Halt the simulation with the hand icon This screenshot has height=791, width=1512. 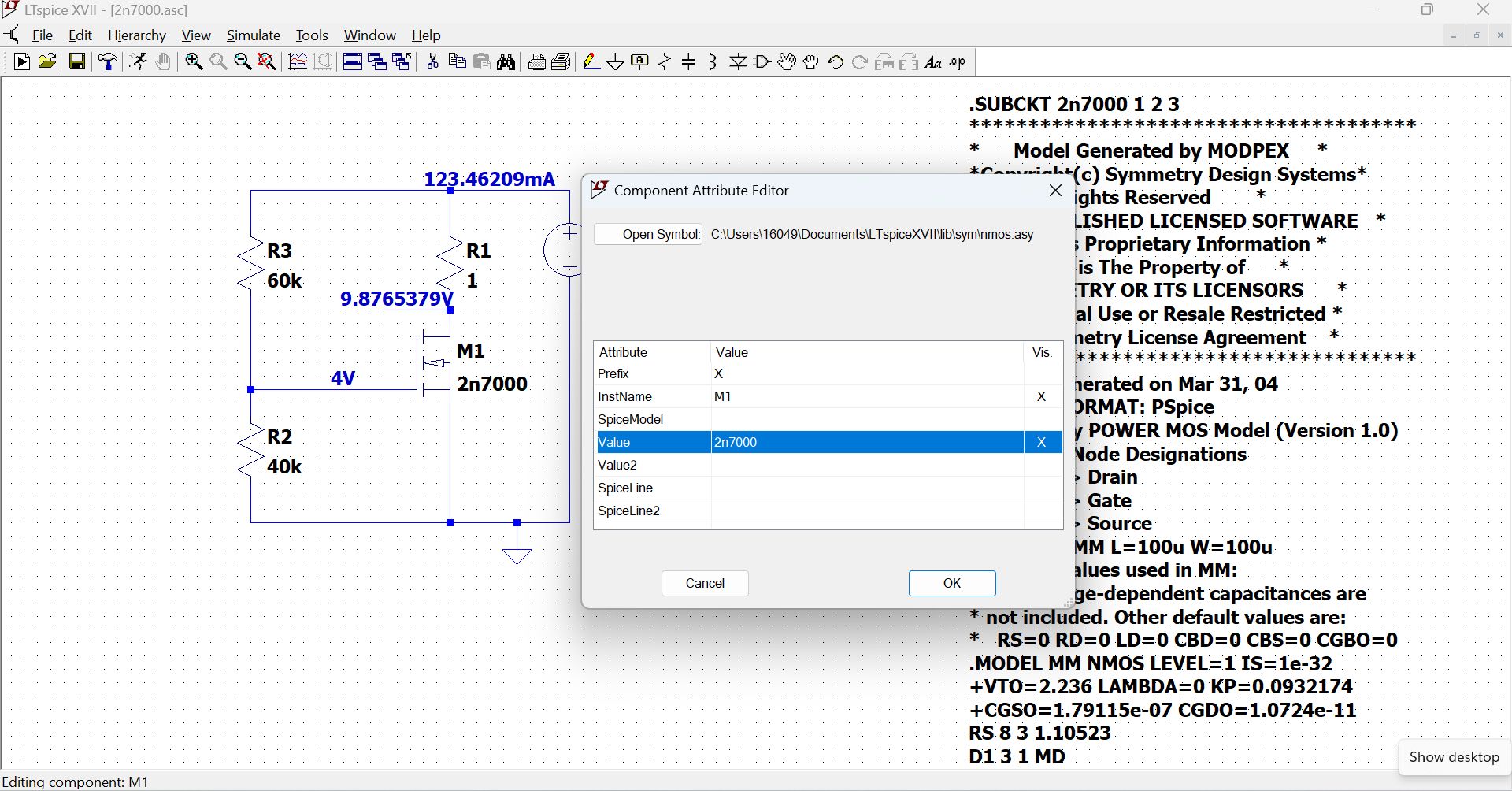coord(163,62)
